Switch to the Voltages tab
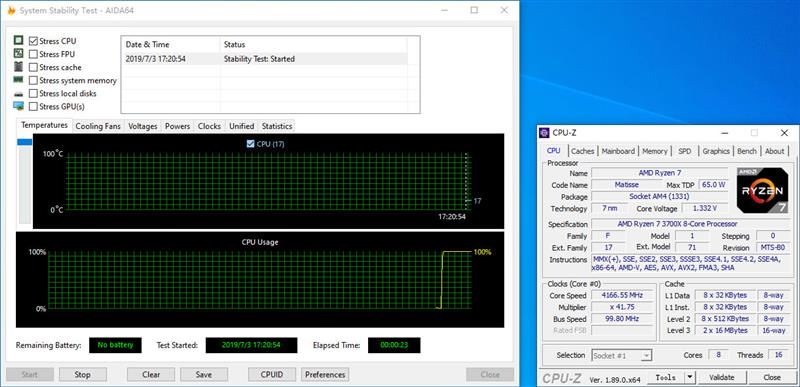800x387 pixels. pyautogui.click(x=142, y=126)
